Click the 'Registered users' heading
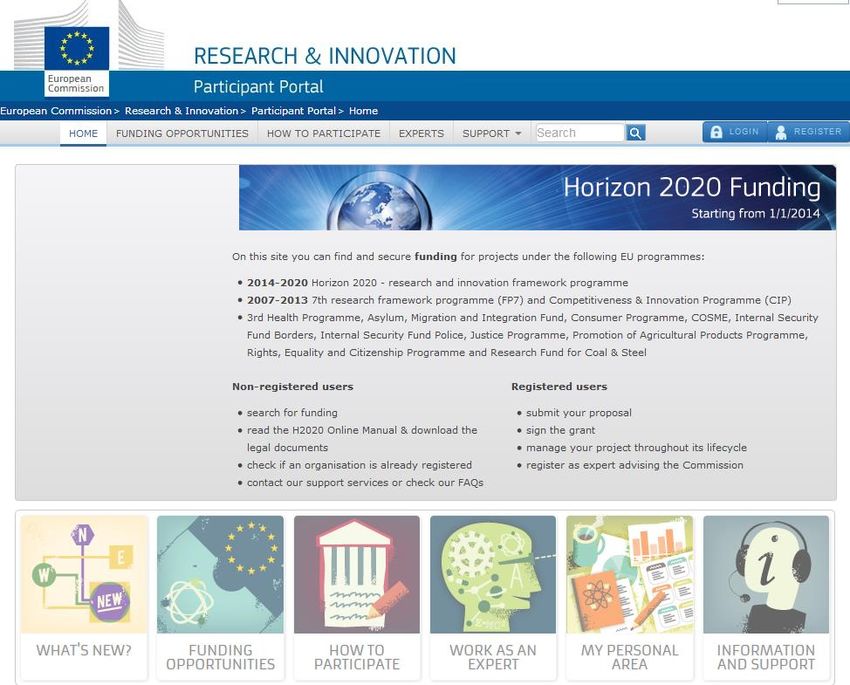Screen dimensions: 850x685 coord(559,387)
